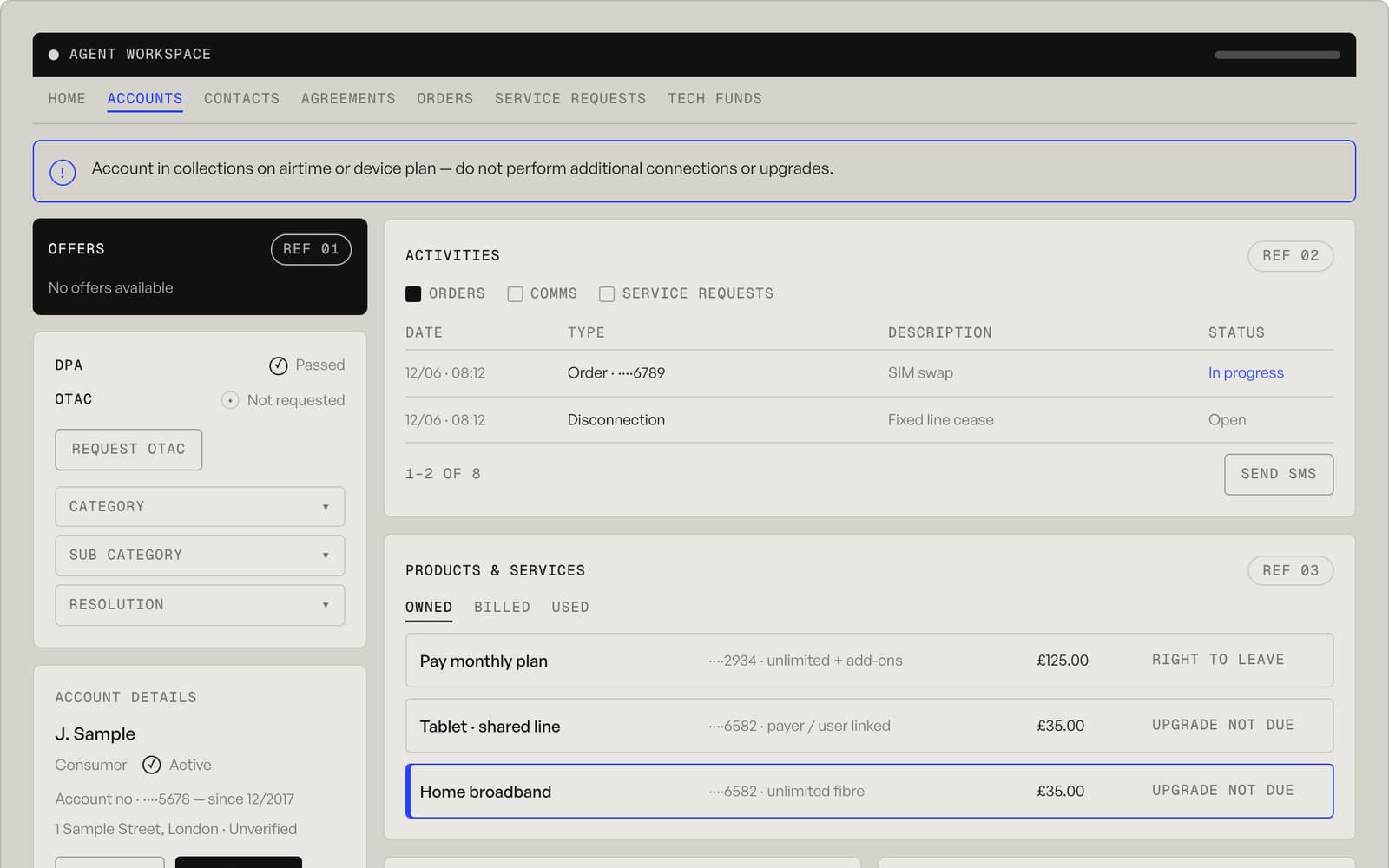This screenshot has width=1389, height=868.
Task: Go to the Home tab
Action: point(67,99)
